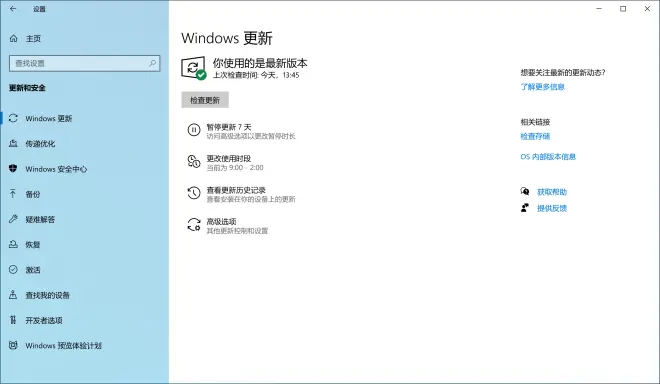This screenshot has width=660, height=384.
Task: Maximize the 设置 window
Action: pyautogui.click(x=623, y=9)
